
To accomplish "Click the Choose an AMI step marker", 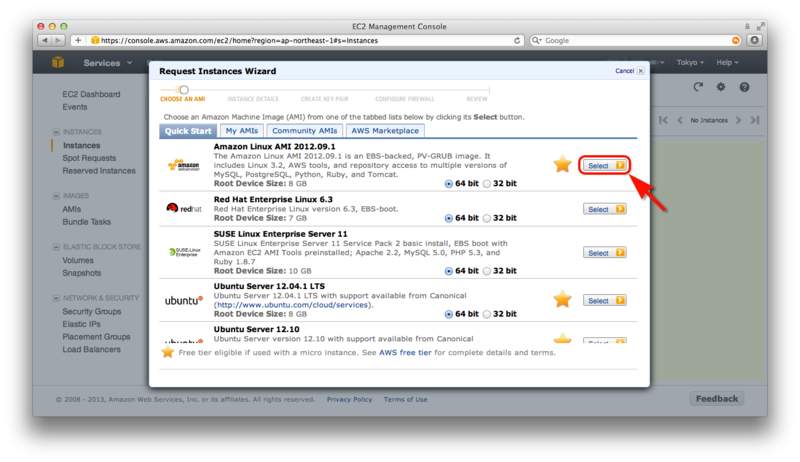I will click(184, 90).
